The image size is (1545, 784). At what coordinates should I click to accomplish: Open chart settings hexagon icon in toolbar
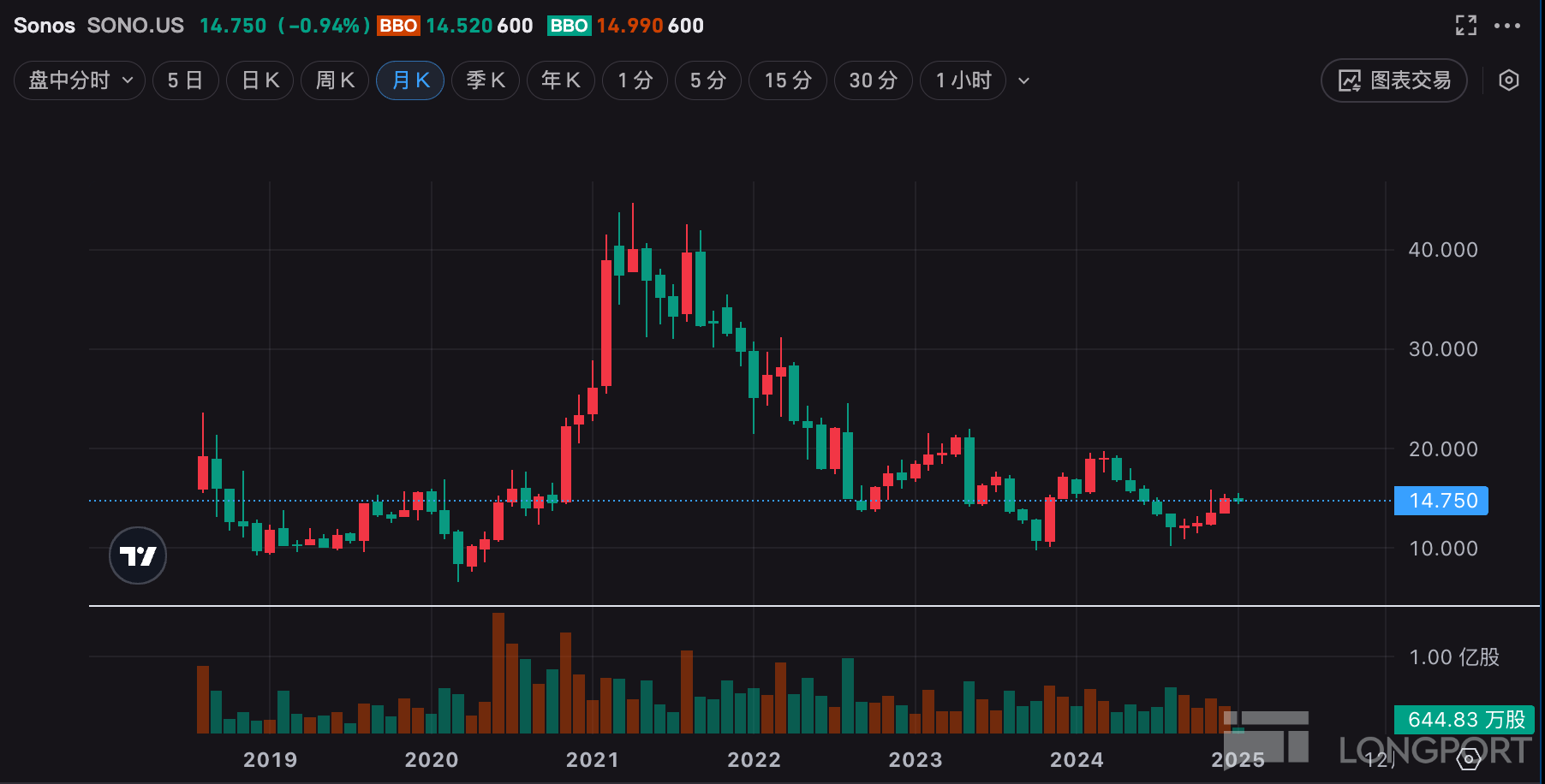[1509, 80]
